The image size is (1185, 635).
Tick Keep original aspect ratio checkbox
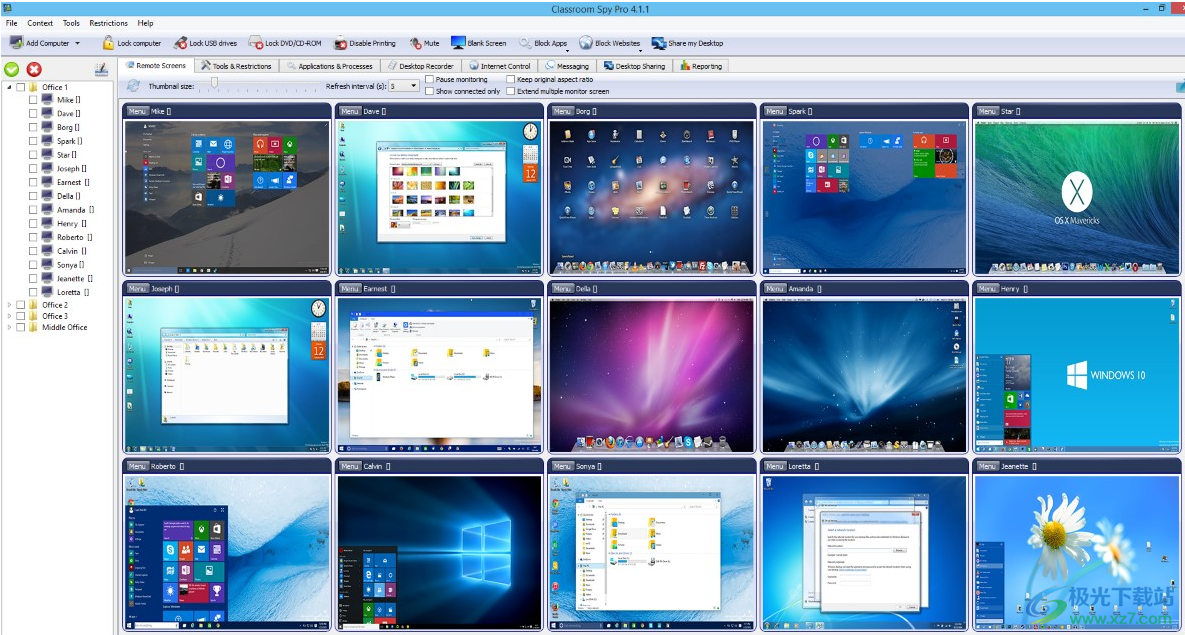click(510, 79)
